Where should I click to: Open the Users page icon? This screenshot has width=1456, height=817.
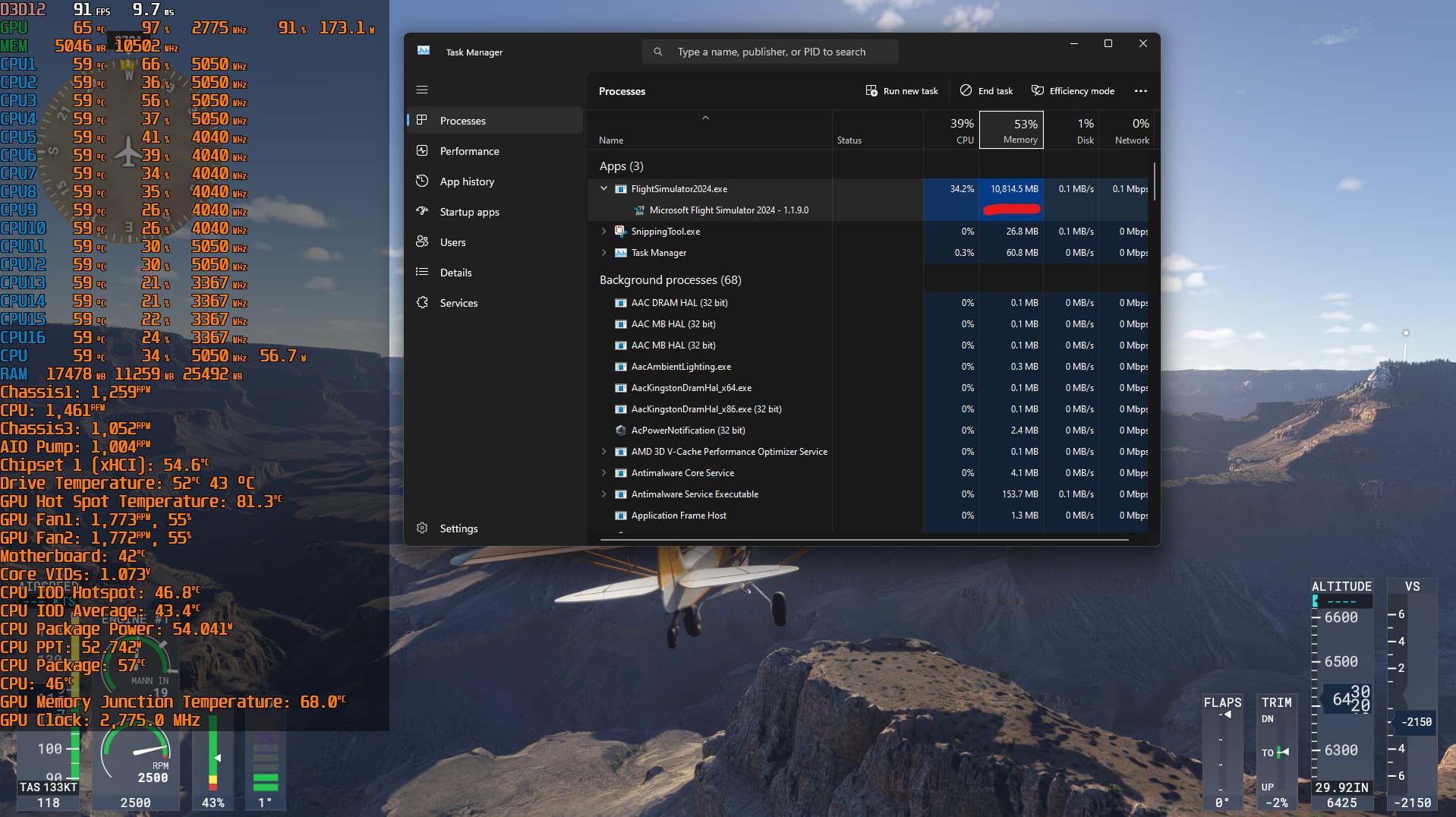[x=422, y=242]
